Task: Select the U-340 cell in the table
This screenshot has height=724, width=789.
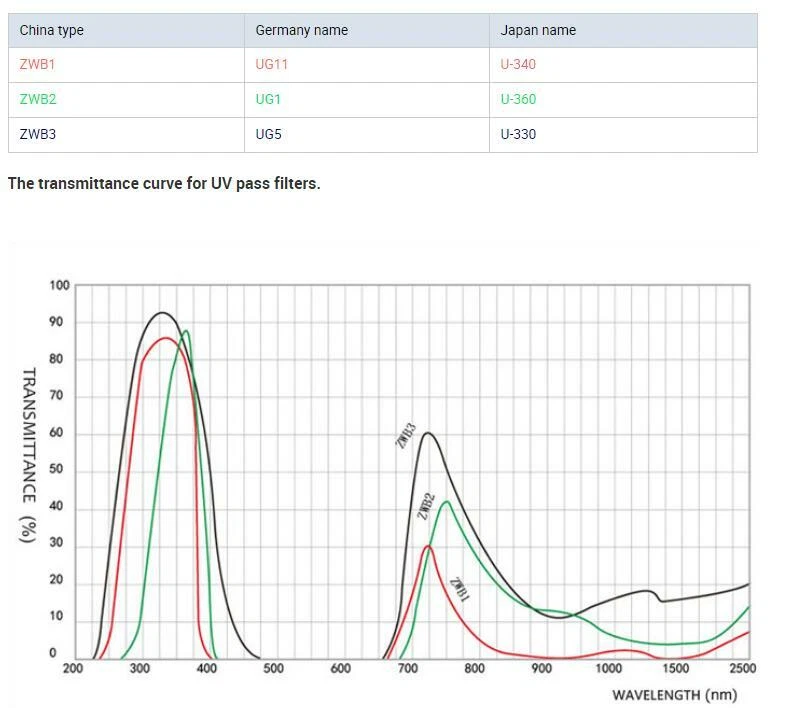Action: (x=518, y=65)
